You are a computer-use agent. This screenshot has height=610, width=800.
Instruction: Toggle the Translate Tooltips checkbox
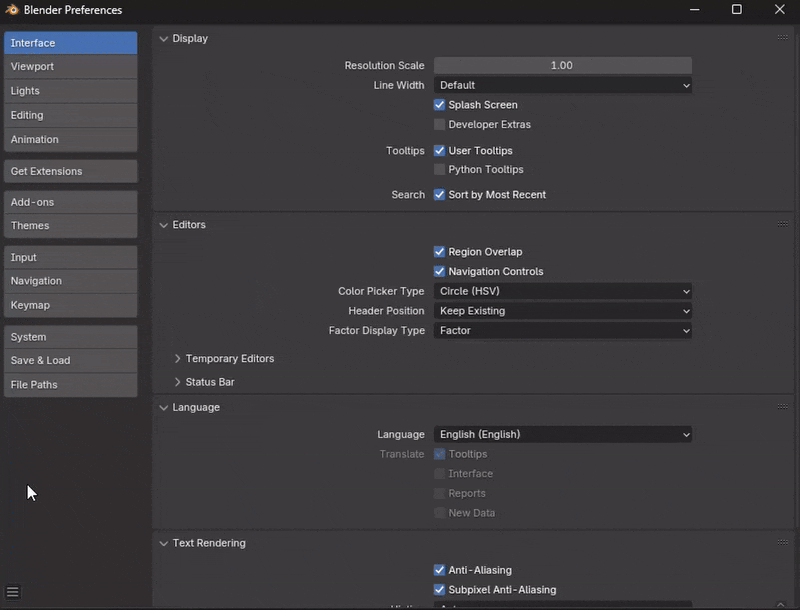pos(439,454)
